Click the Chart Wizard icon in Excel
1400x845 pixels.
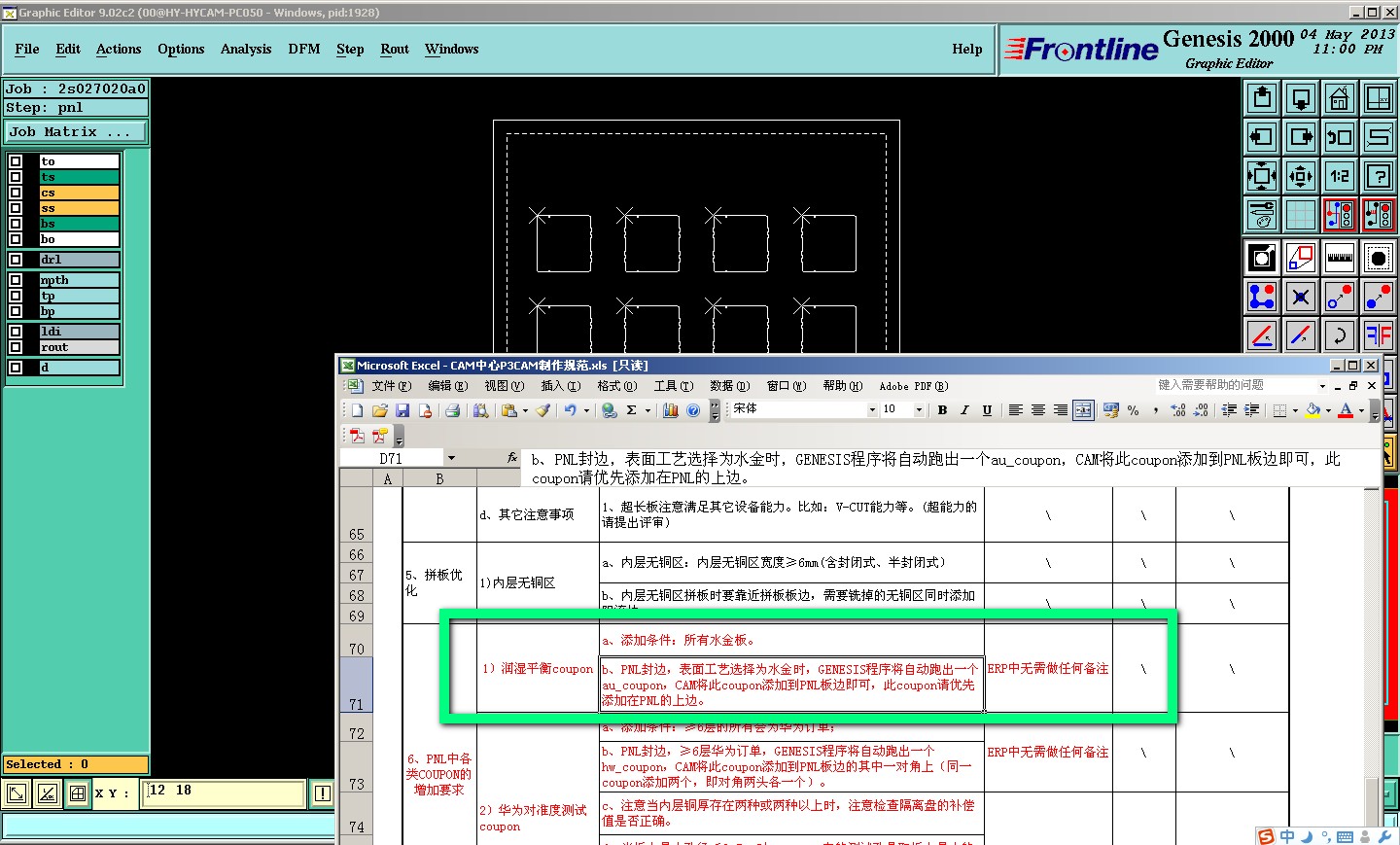(x=670, y=410)
